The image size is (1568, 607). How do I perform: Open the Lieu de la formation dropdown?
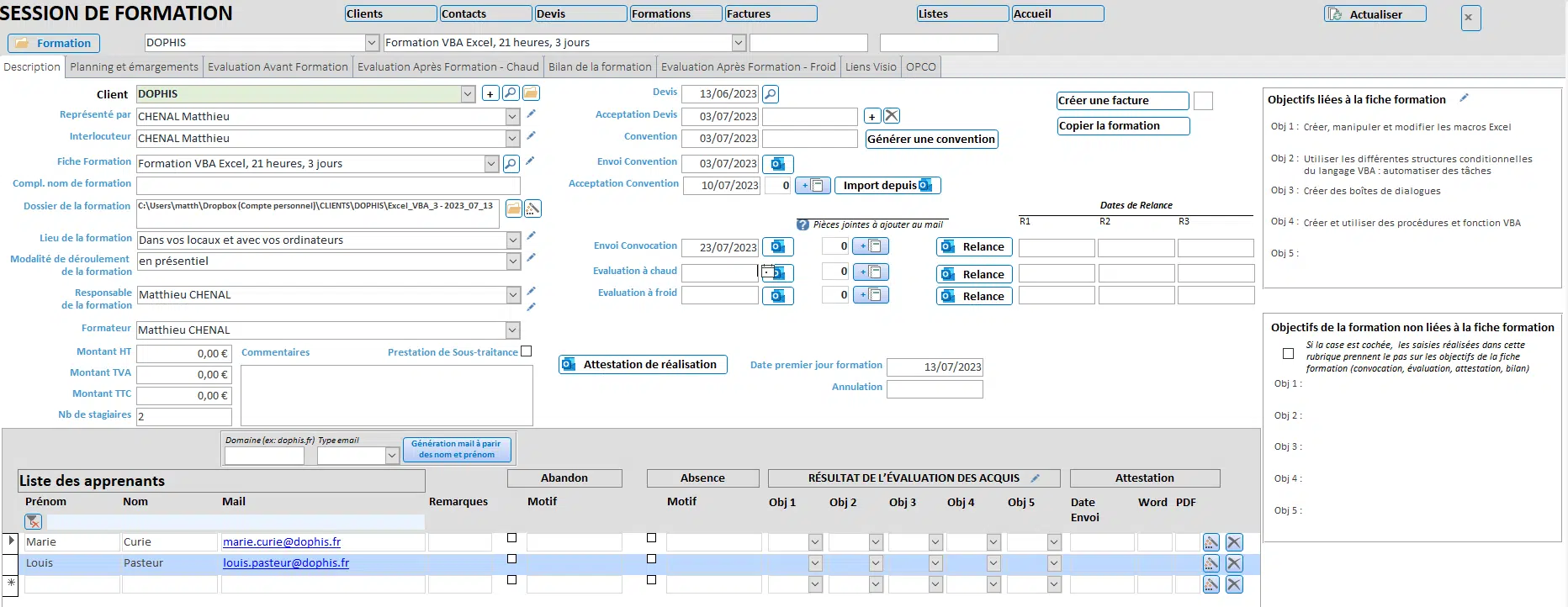coord(512,240)
